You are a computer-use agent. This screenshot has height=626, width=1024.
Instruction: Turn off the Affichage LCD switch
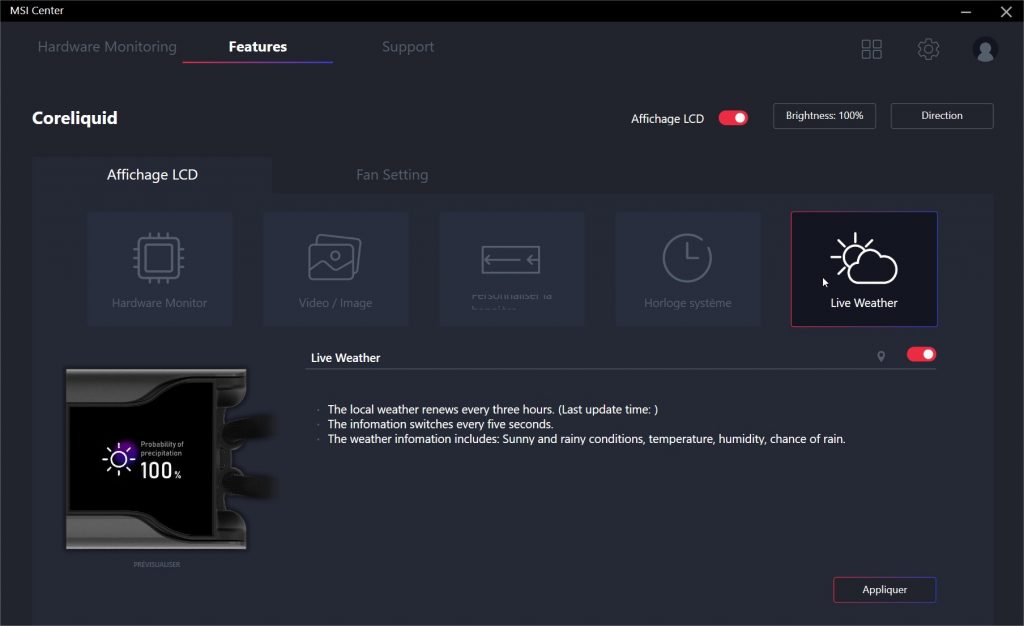[x=733, y=117]
